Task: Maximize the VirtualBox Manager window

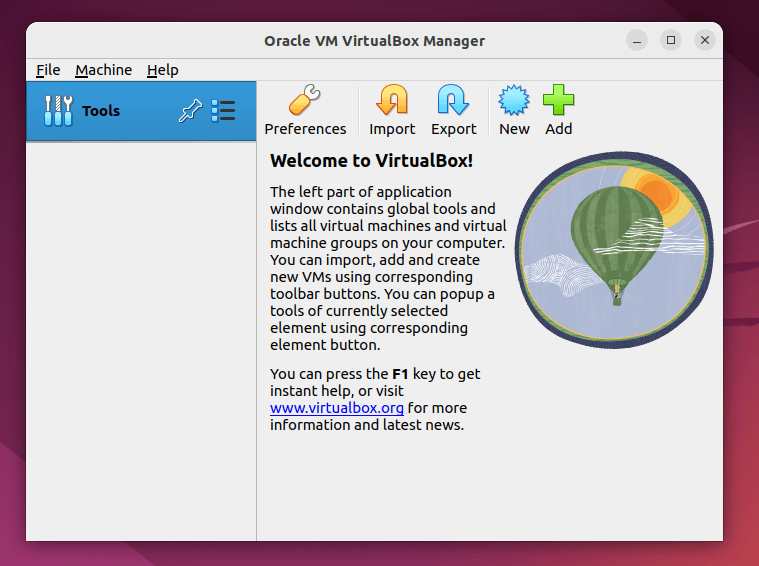Action: (671, 40)
